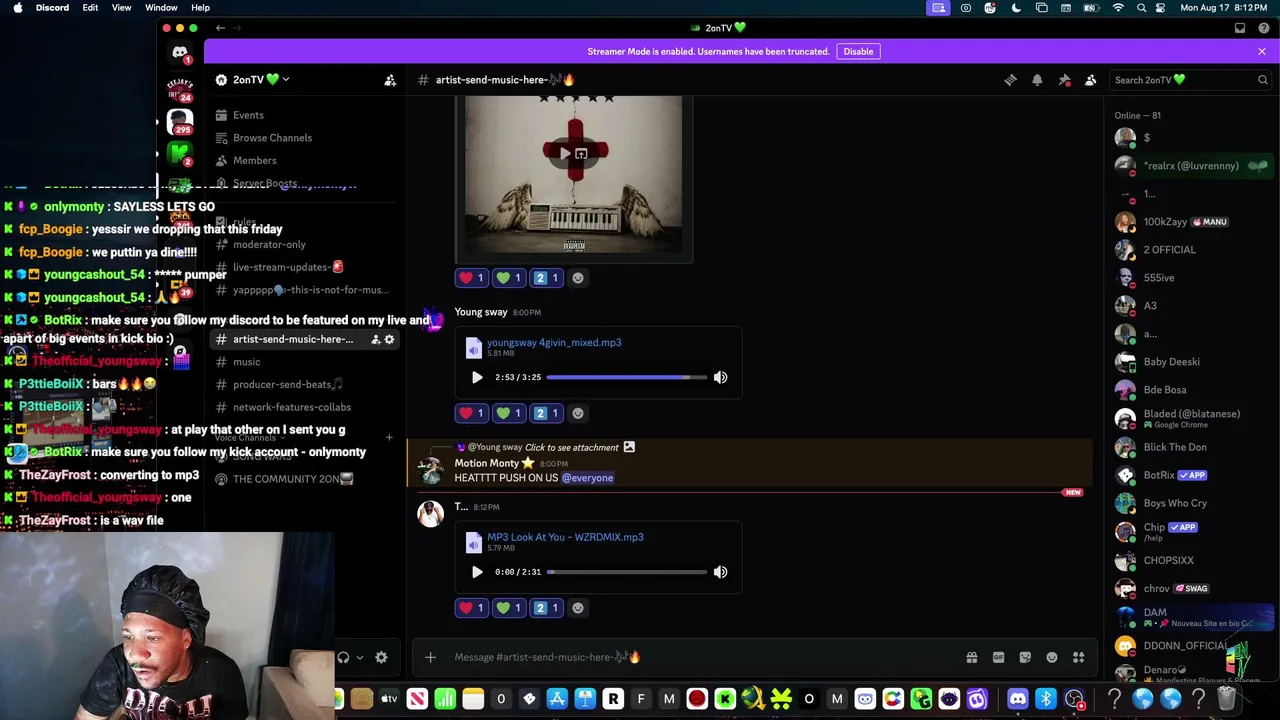1280x720 pixels.
Task: Disable Streamer Mode
Action: point(858,51)
